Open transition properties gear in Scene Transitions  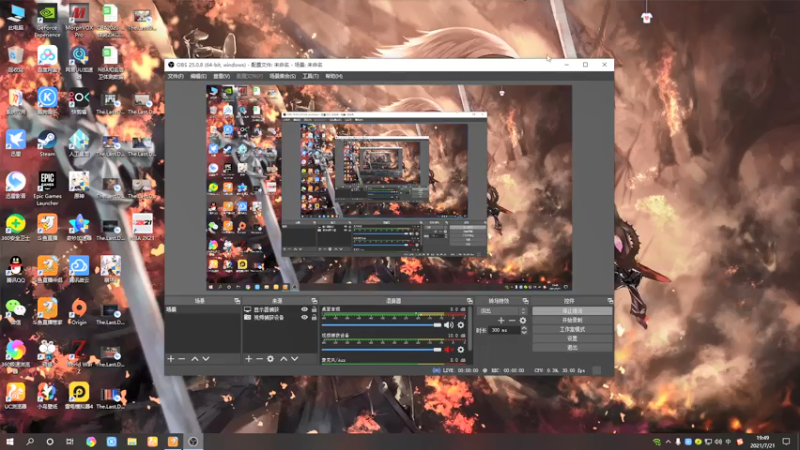point(522,320)
